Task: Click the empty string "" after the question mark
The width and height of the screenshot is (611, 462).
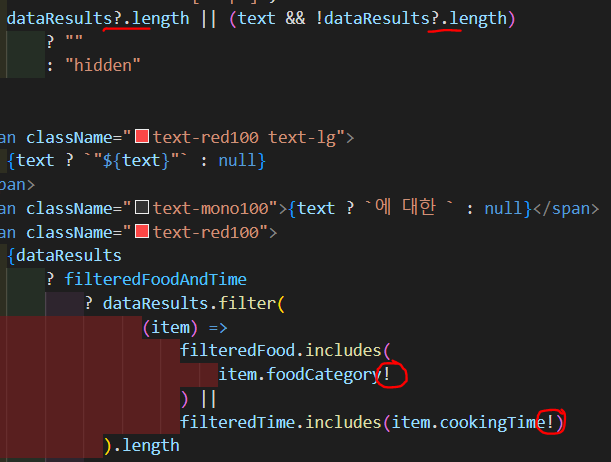Action: (74, 38)
